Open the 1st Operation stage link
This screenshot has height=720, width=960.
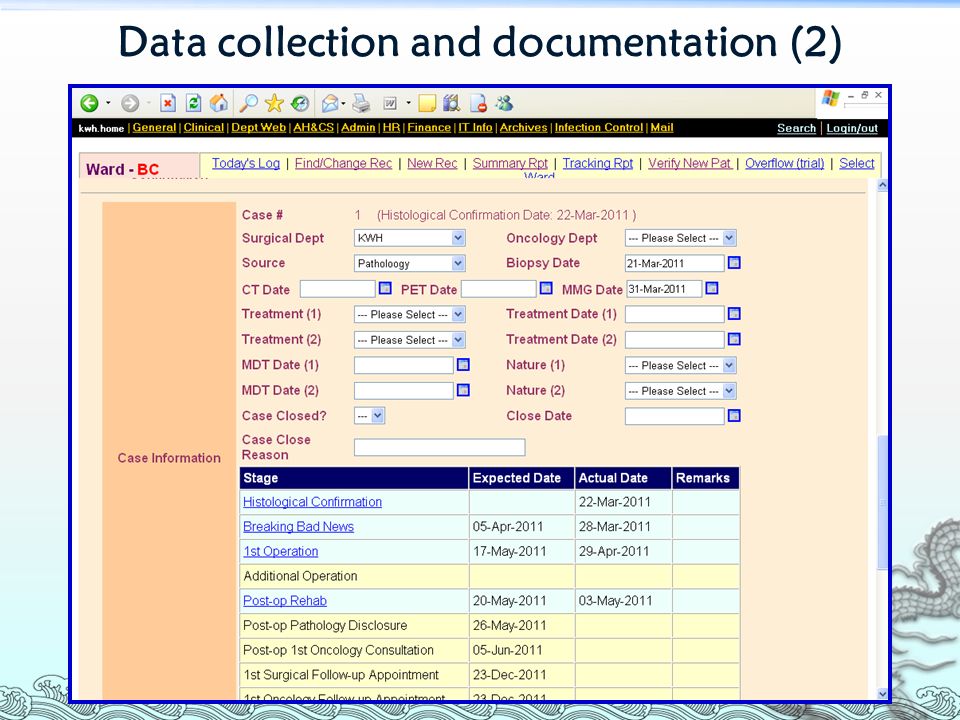point(280,551)
